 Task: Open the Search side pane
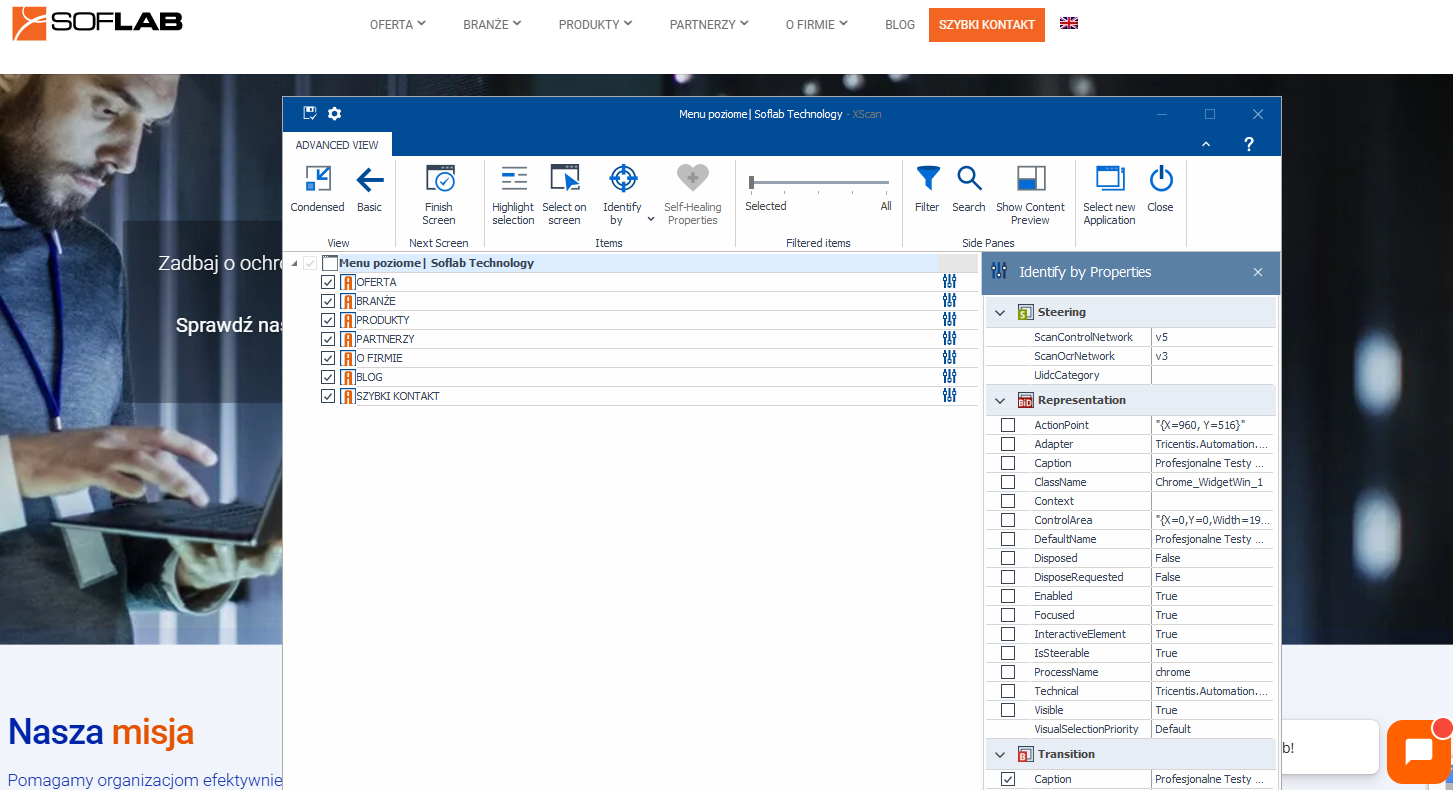[969, 179]
